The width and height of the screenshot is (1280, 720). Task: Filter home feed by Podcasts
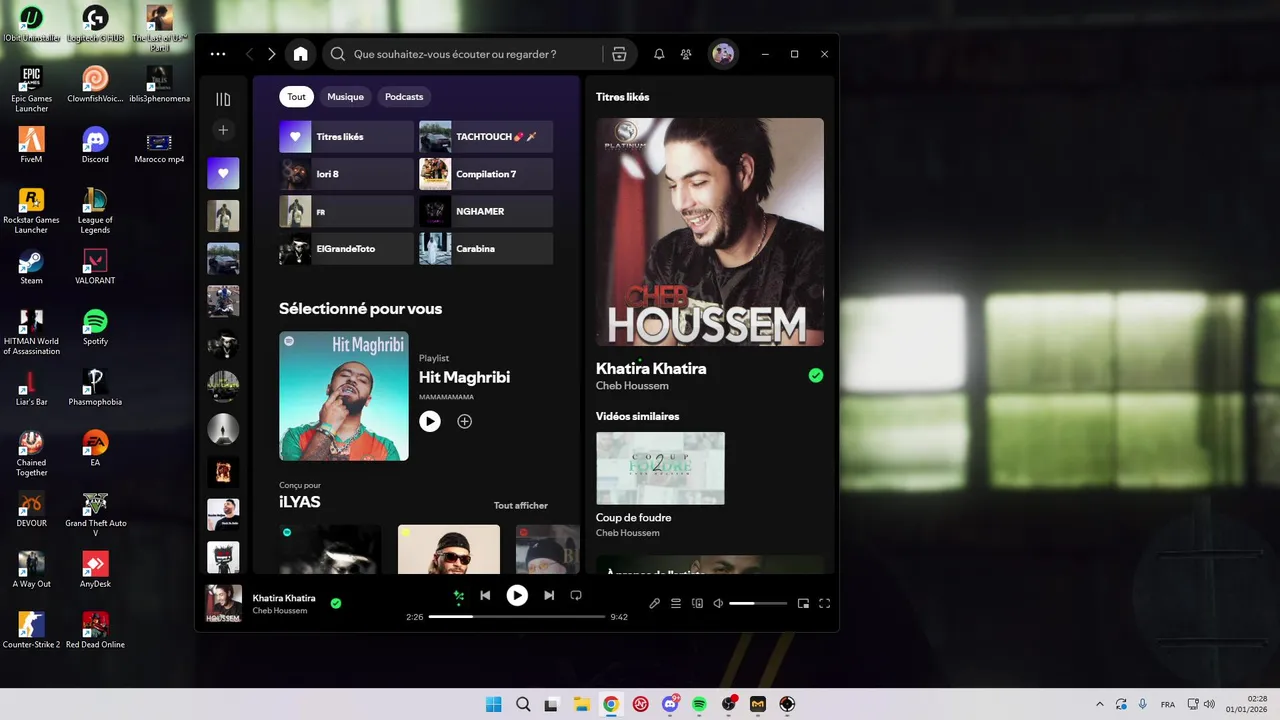pyautogui.click(x=404, y=97)
